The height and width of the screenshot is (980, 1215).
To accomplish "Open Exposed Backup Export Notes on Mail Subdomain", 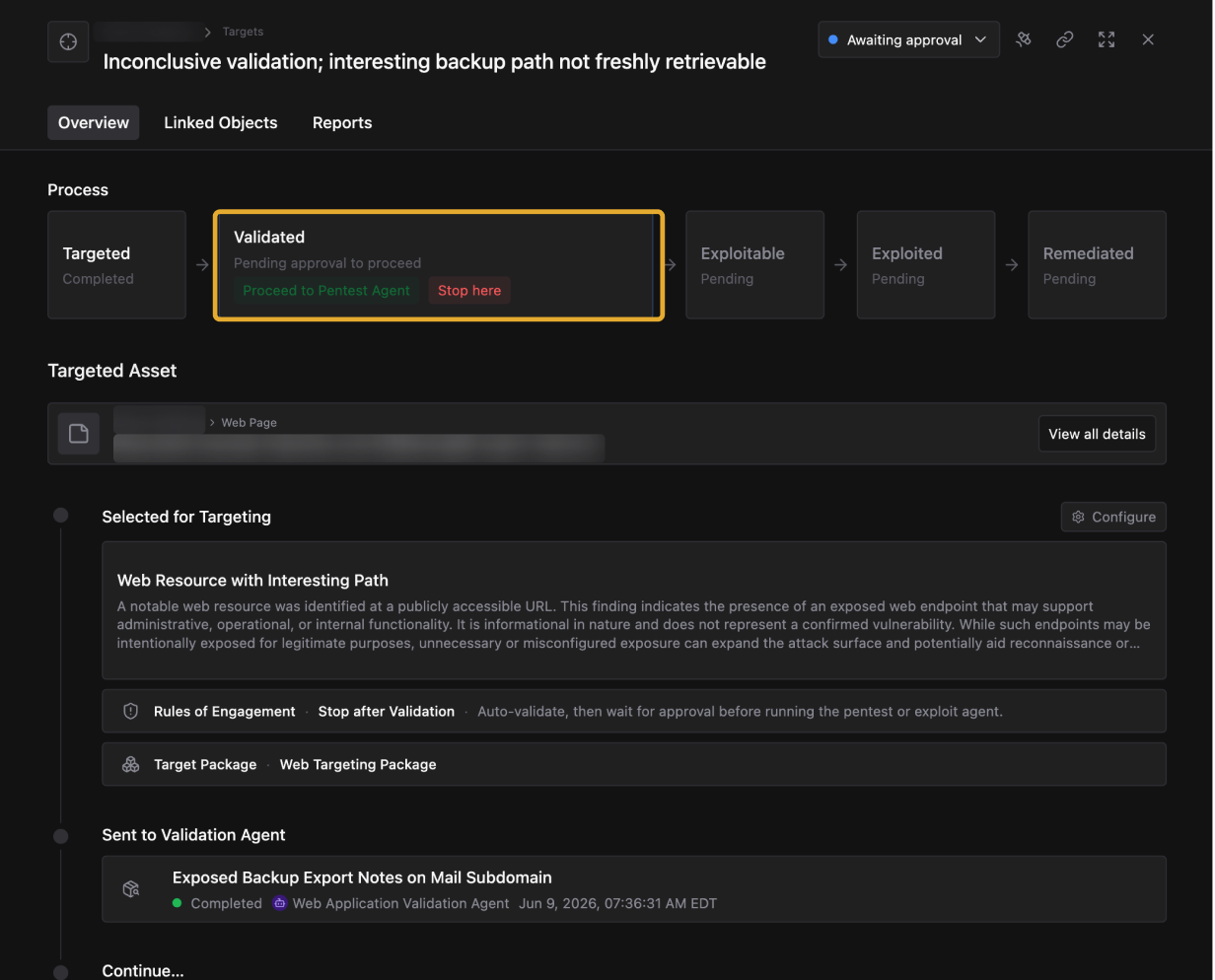I will (x=362, y=877).
